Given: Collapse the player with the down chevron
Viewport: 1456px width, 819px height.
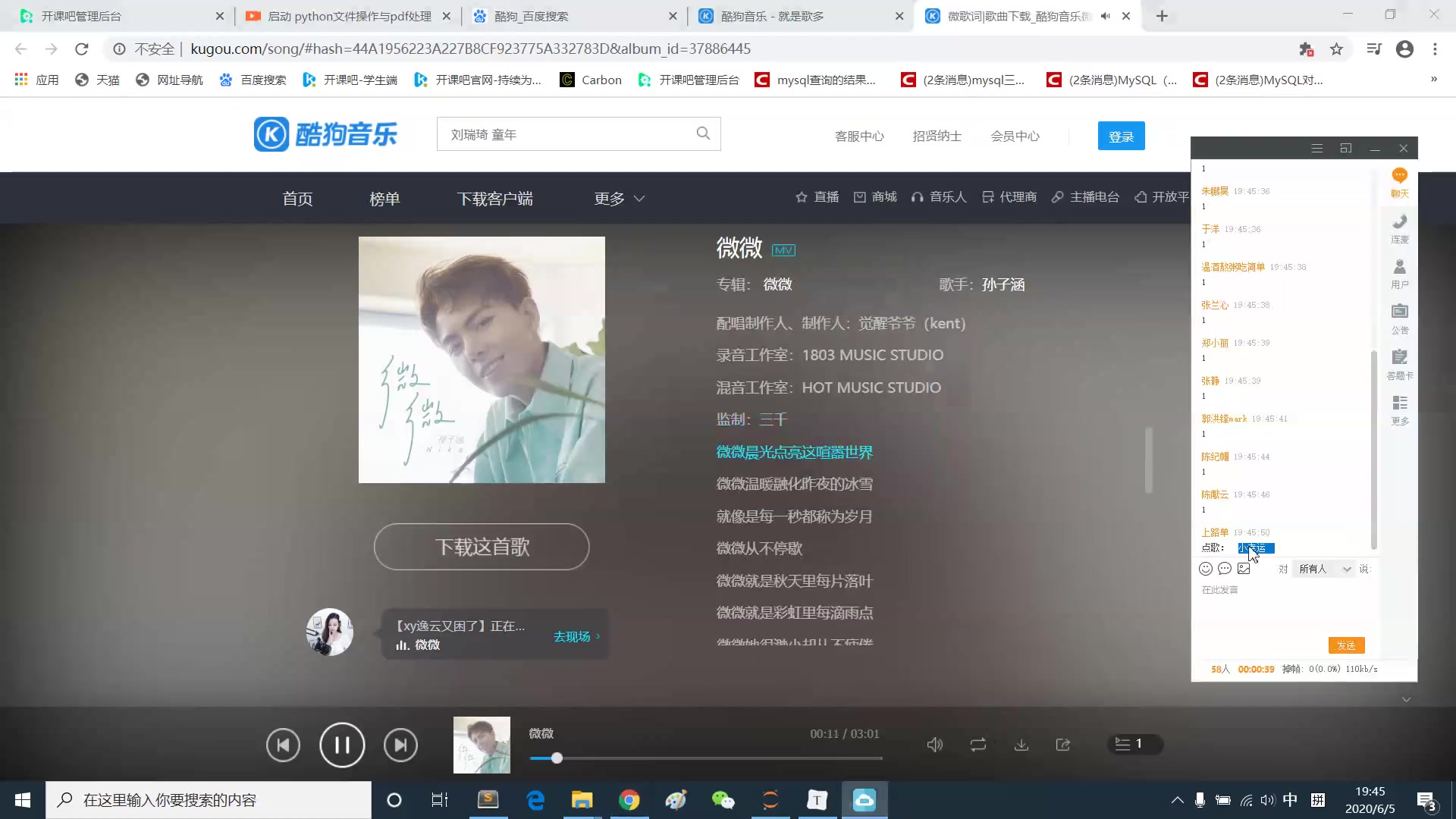Looking at the screenshot, I should 1406,699.
